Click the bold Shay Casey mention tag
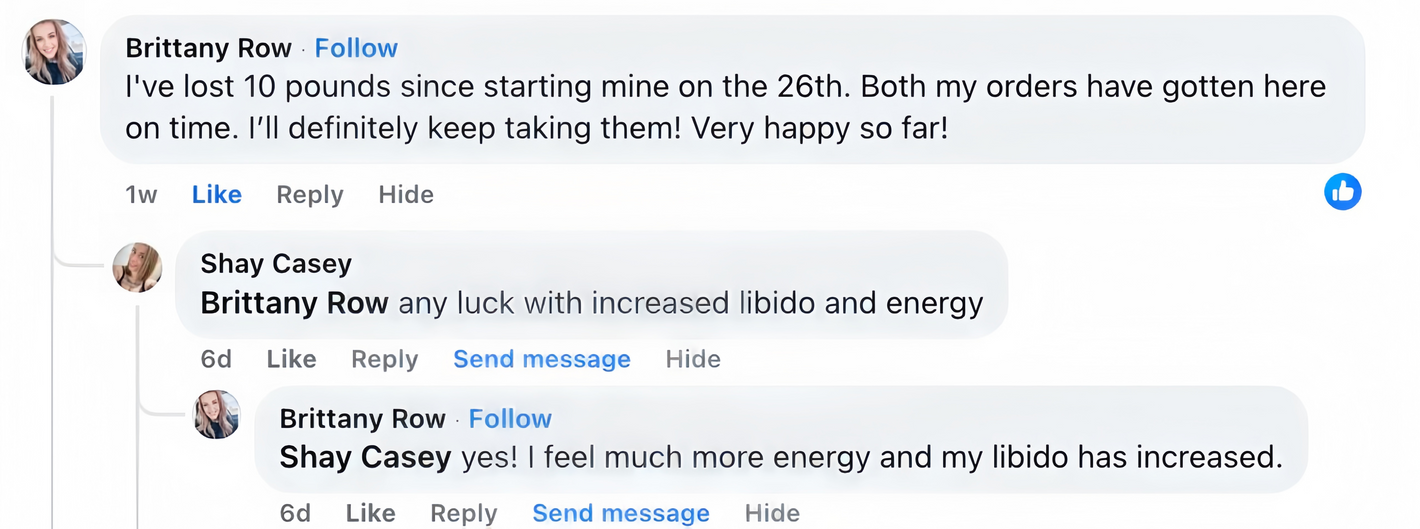Image resolution: width=1420 pixels, height=529 pixels. point(365,457)
